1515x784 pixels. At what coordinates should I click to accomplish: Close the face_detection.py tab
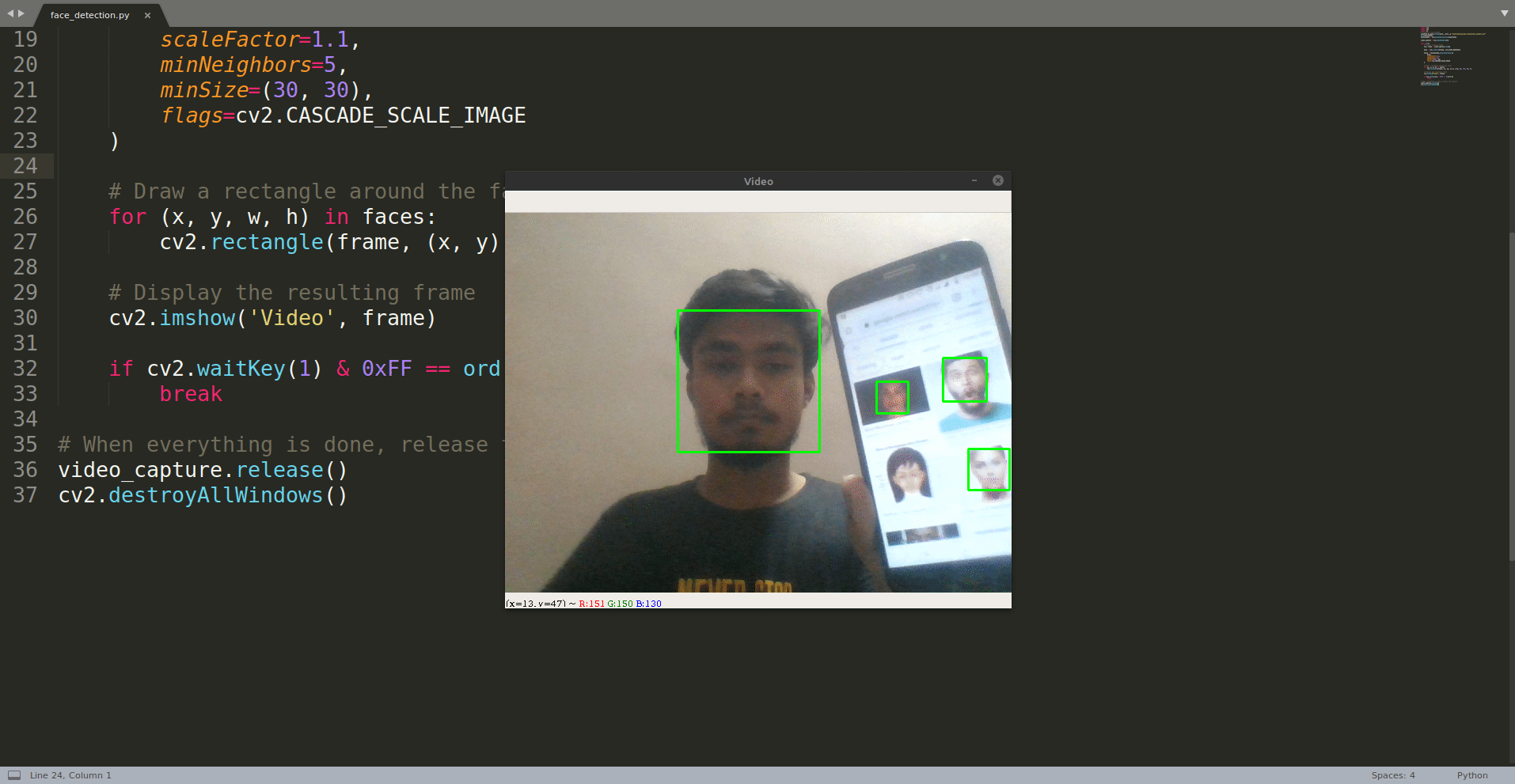coord(147,14)
